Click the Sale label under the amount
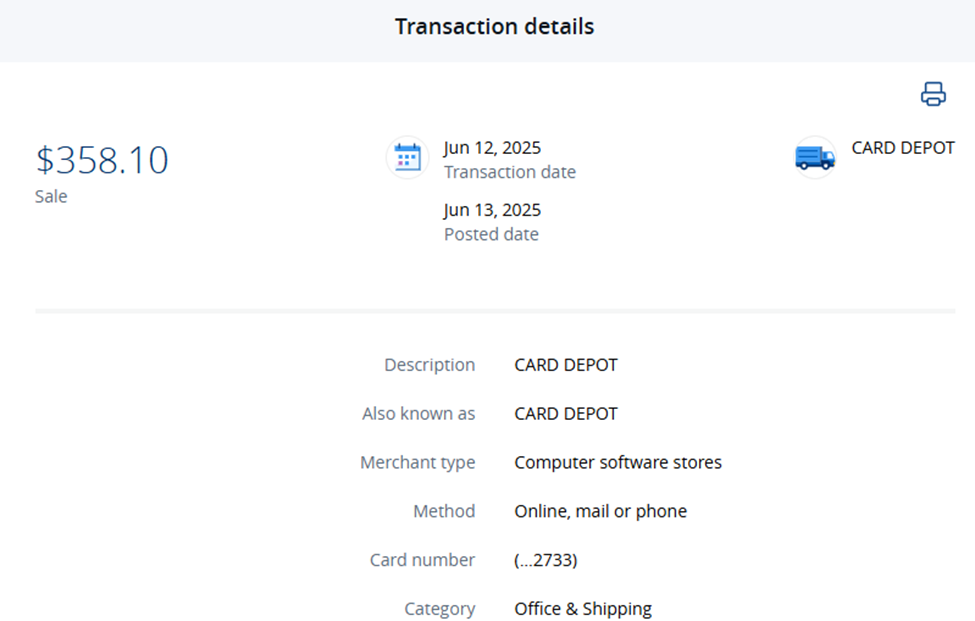 (51, 196)
